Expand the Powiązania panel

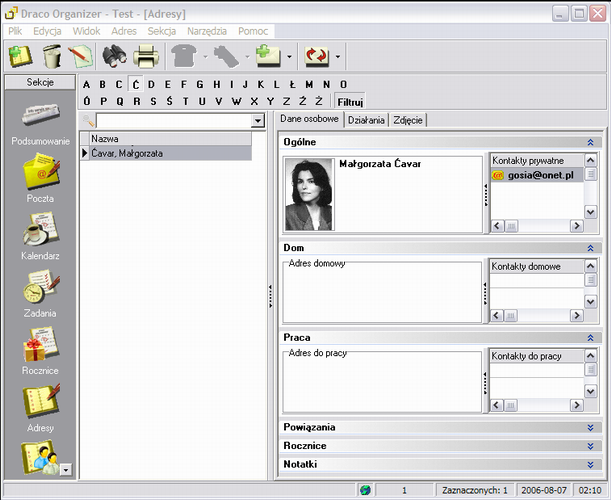click(x=590, y=428)
